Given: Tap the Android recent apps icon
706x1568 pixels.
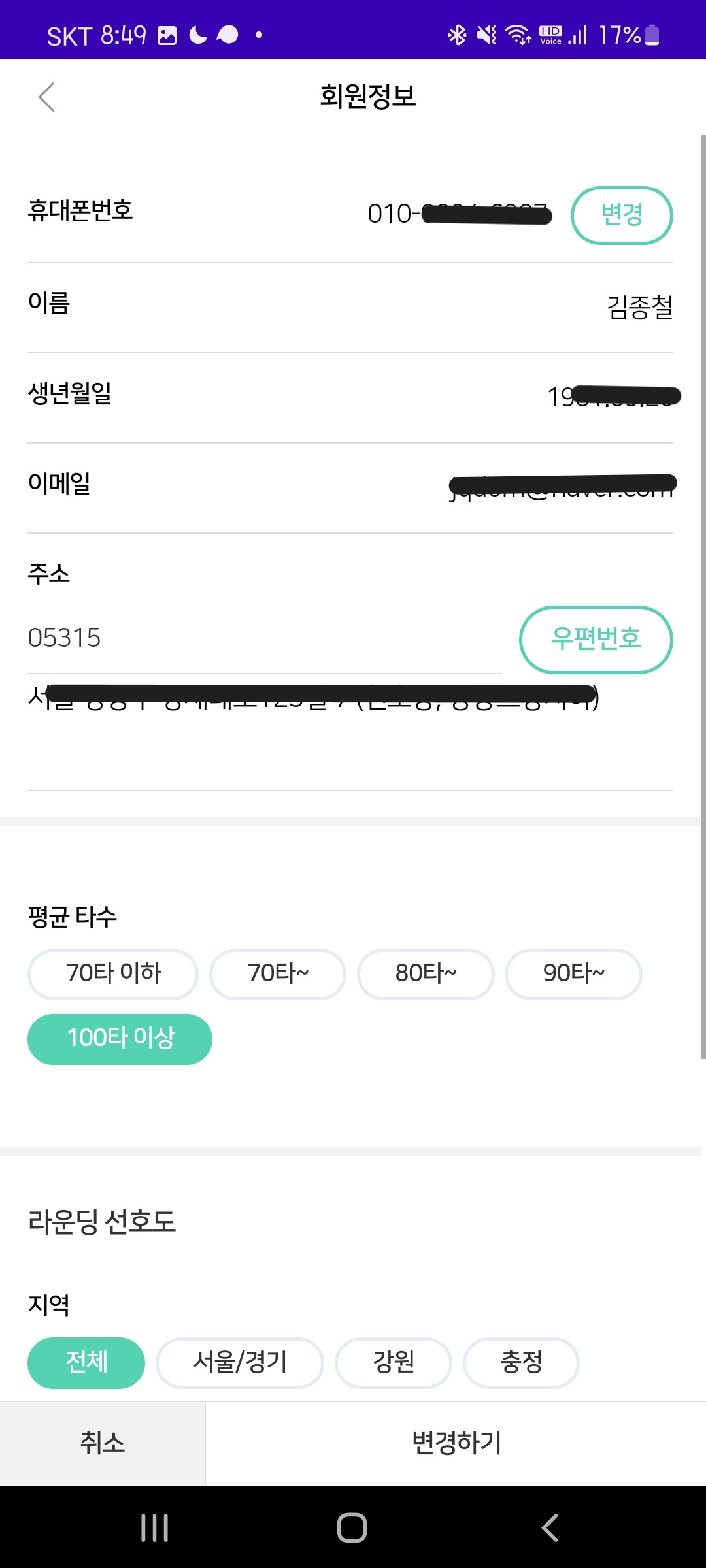Looking at the screenshot, I should 155,1527.
